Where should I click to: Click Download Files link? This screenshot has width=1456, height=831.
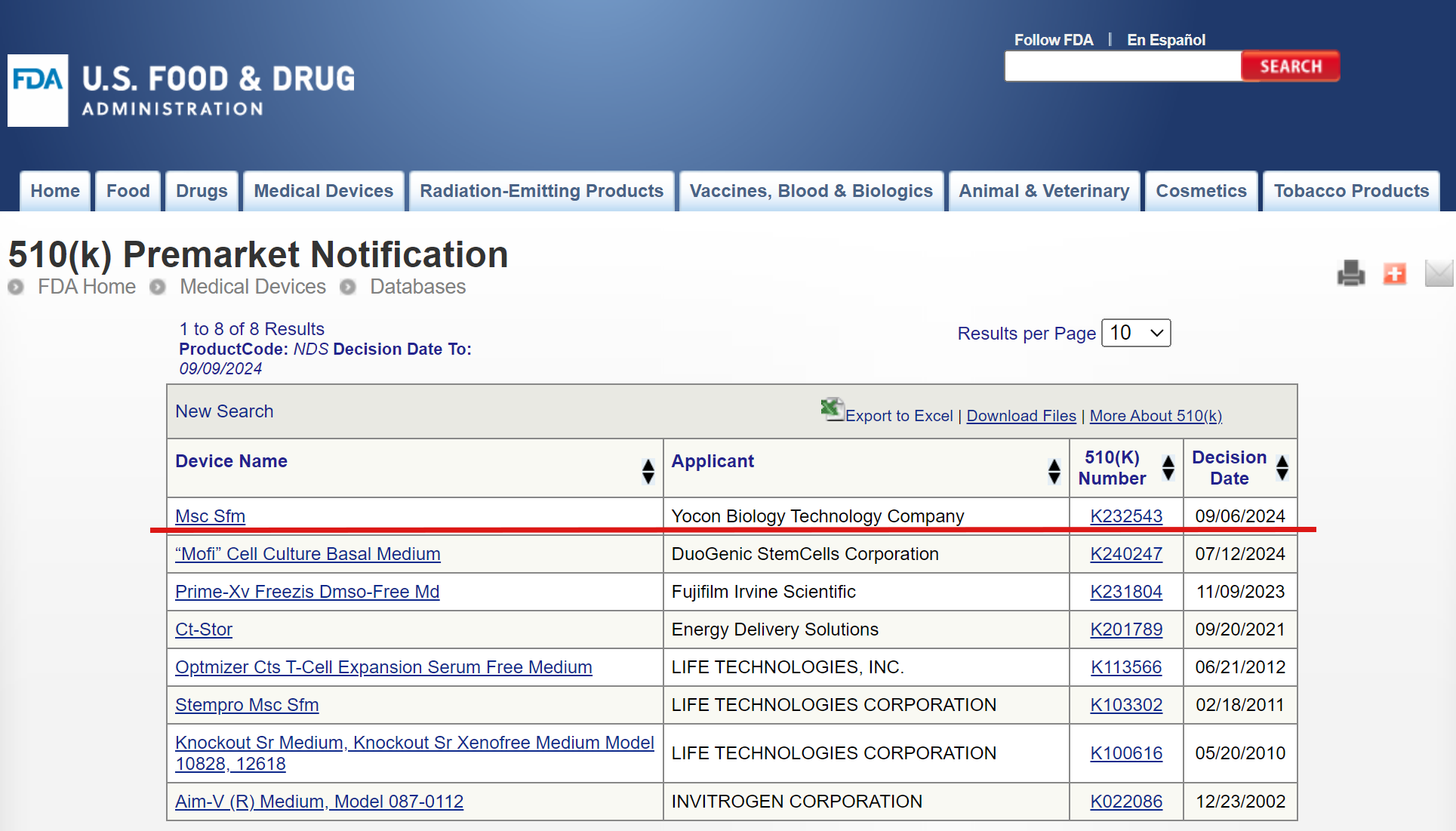coord(1021,416)
